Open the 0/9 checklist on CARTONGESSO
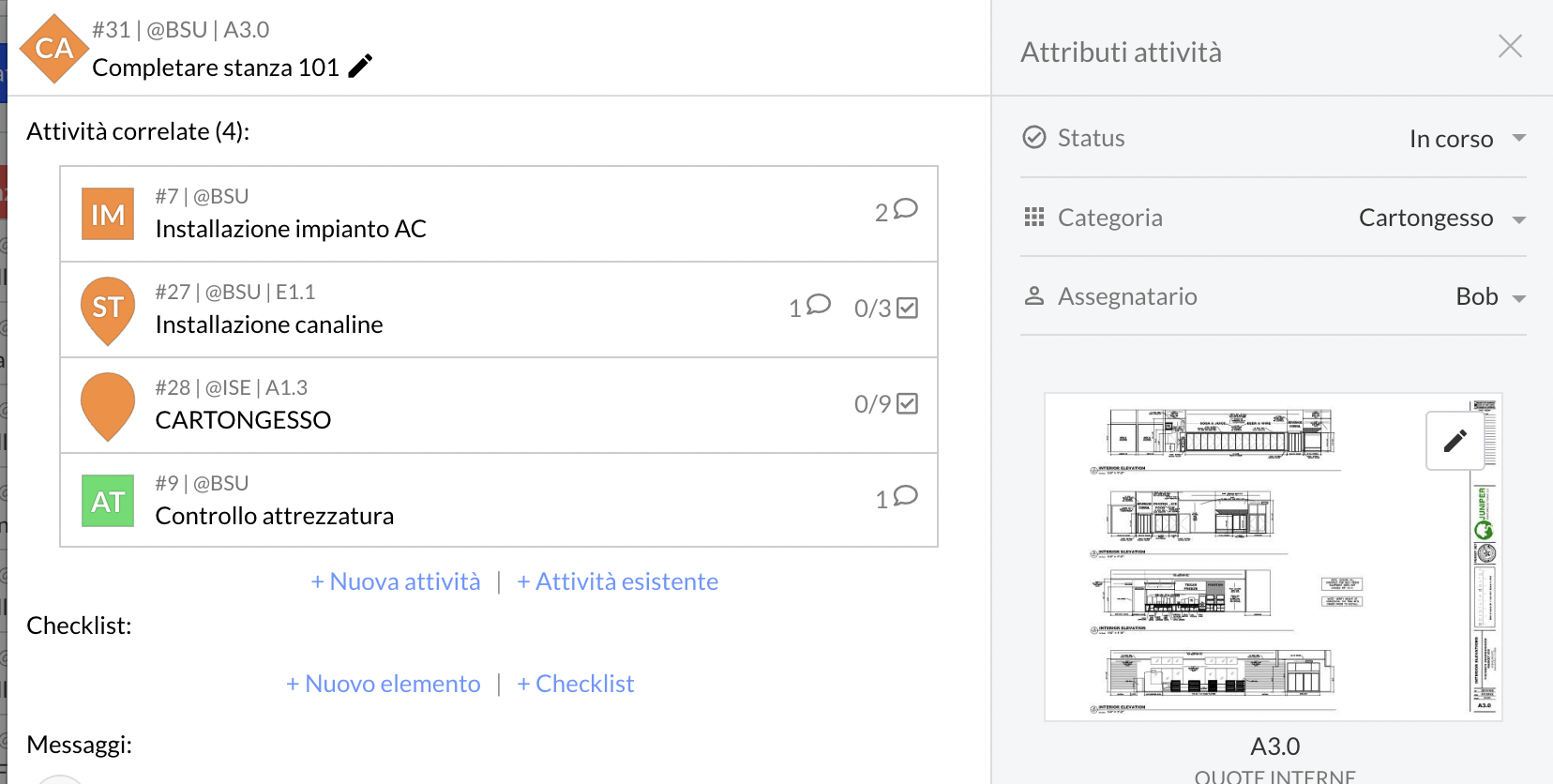The width and height of the screenshot is (1553, 784). pyautogui.click(x=886, y=404)
